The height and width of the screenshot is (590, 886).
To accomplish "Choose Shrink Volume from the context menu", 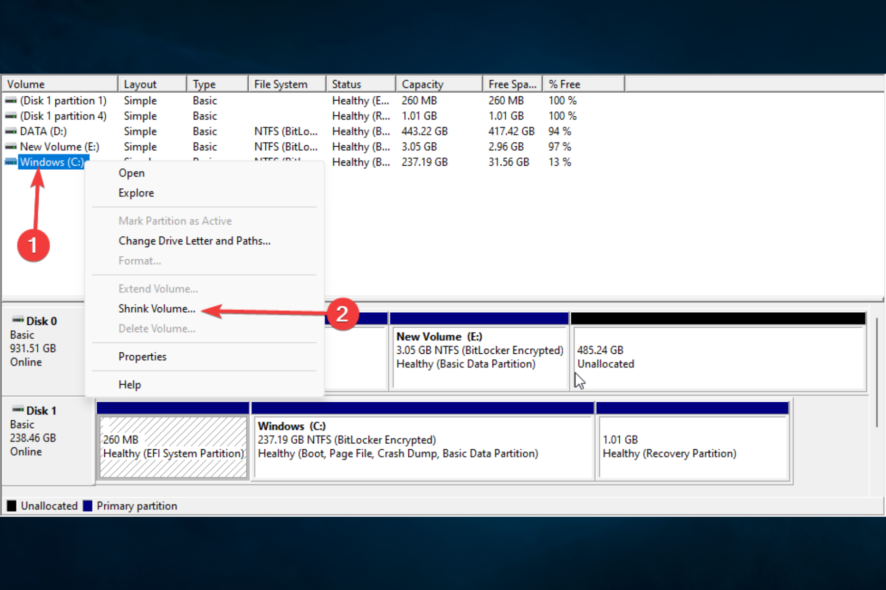I will [x=157, y=309].
